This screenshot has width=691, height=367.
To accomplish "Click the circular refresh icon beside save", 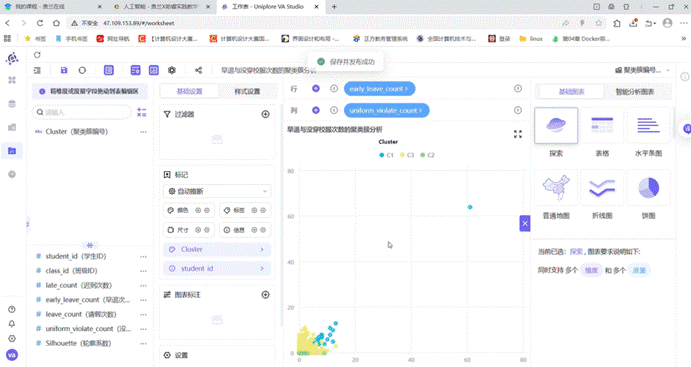I will coord(82,70).
